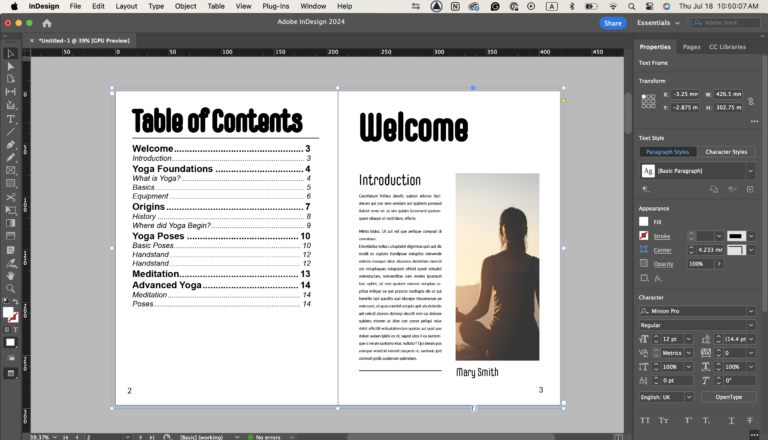Select the Selection tool arrow
Viewport: 768px width, 440px height.
10,53
